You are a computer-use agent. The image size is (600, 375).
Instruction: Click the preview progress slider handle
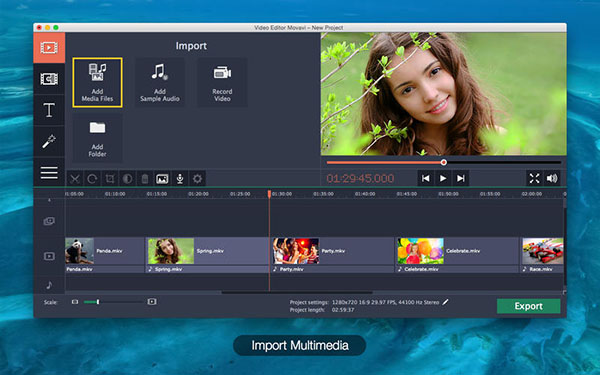pos(443,162)
